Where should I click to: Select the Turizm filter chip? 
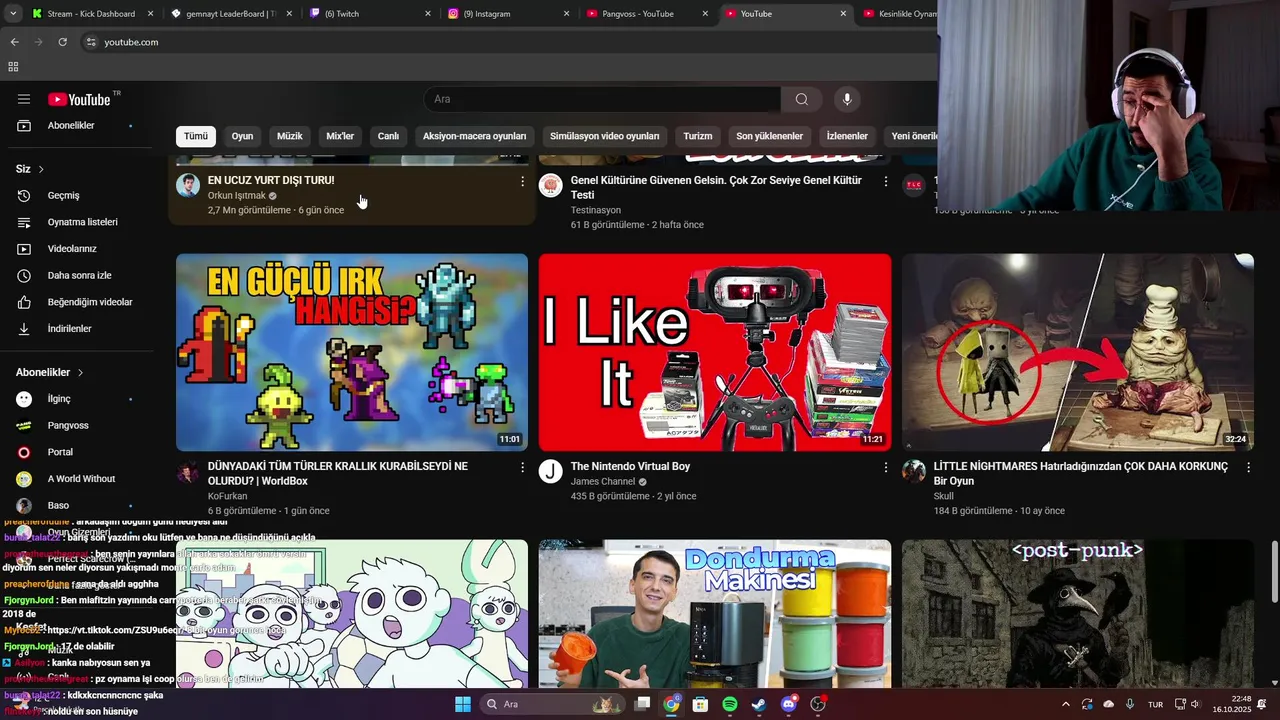coord(698,136)
